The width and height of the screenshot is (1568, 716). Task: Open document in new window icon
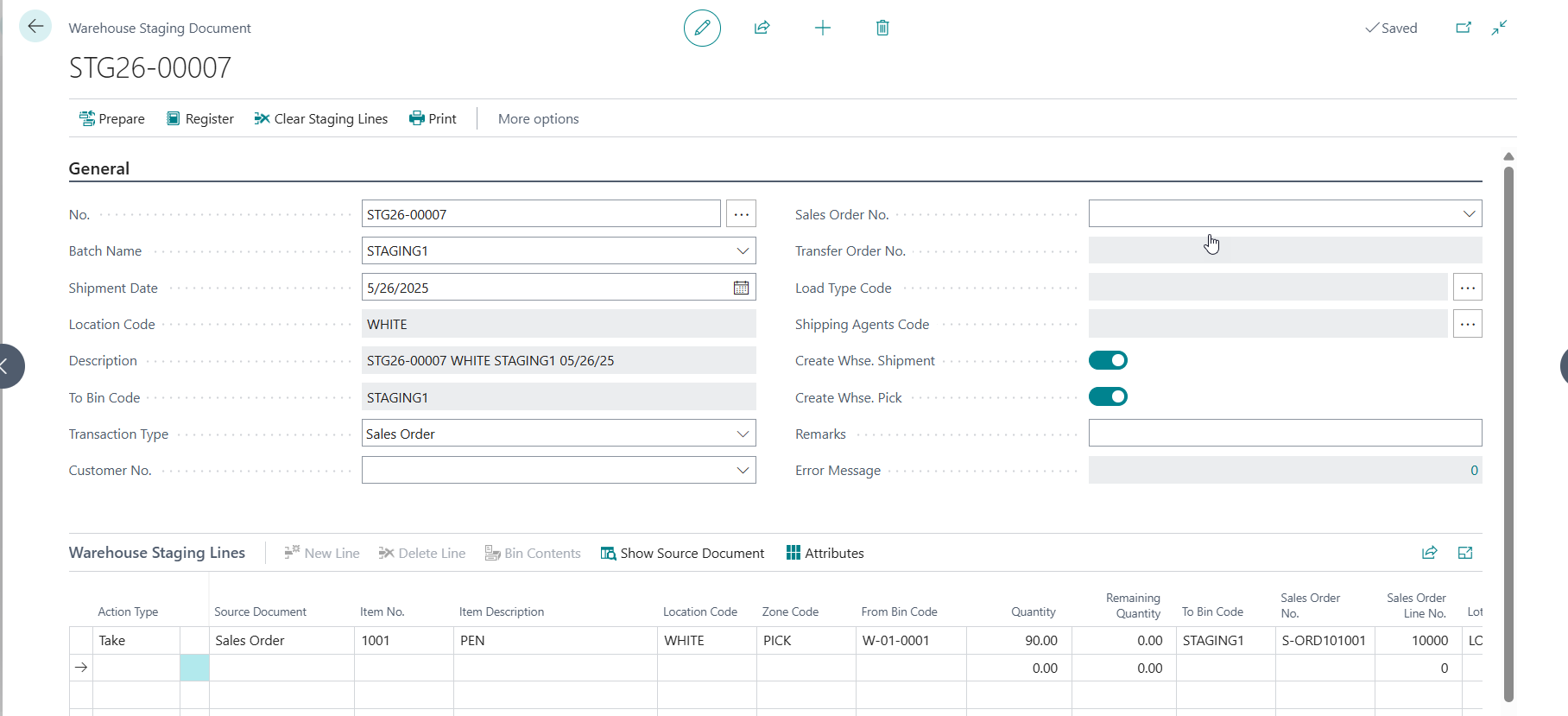(1463, 28)
